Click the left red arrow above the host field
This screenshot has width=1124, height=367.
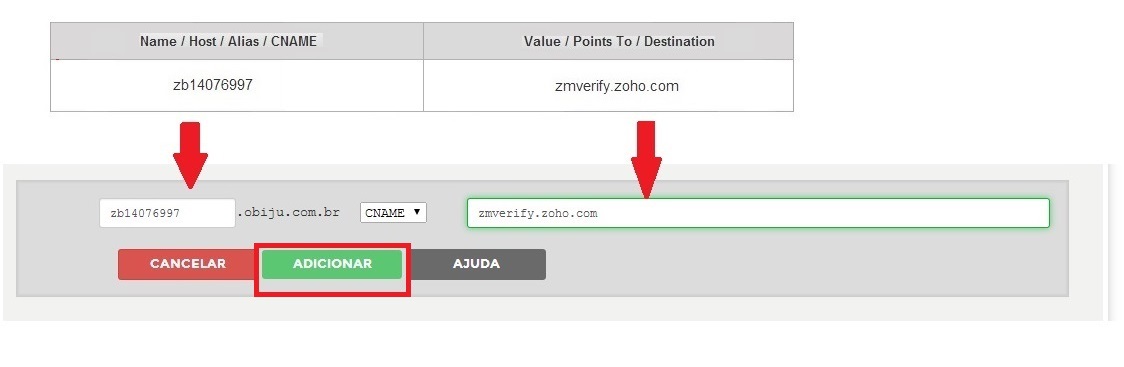[x=190, y=156]
